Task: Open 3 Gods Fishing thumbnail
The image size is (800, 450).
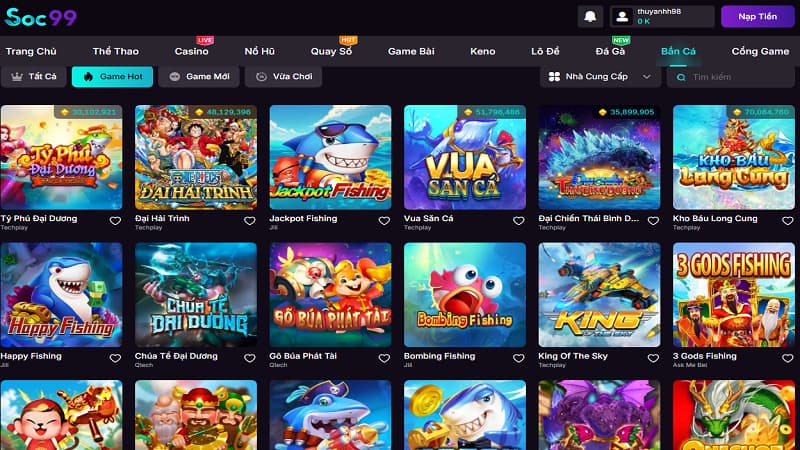Action: [734, 295]
